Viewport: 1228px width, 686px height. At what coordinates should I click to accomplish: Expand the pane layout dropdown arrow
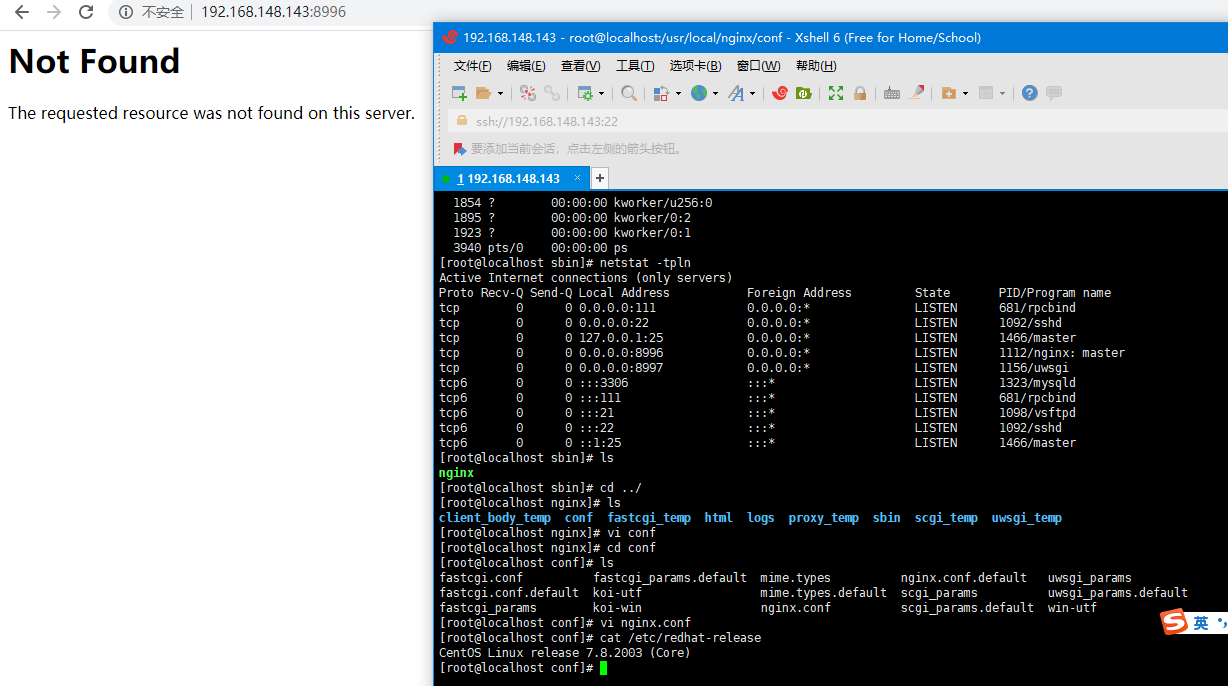(1002, 93)
